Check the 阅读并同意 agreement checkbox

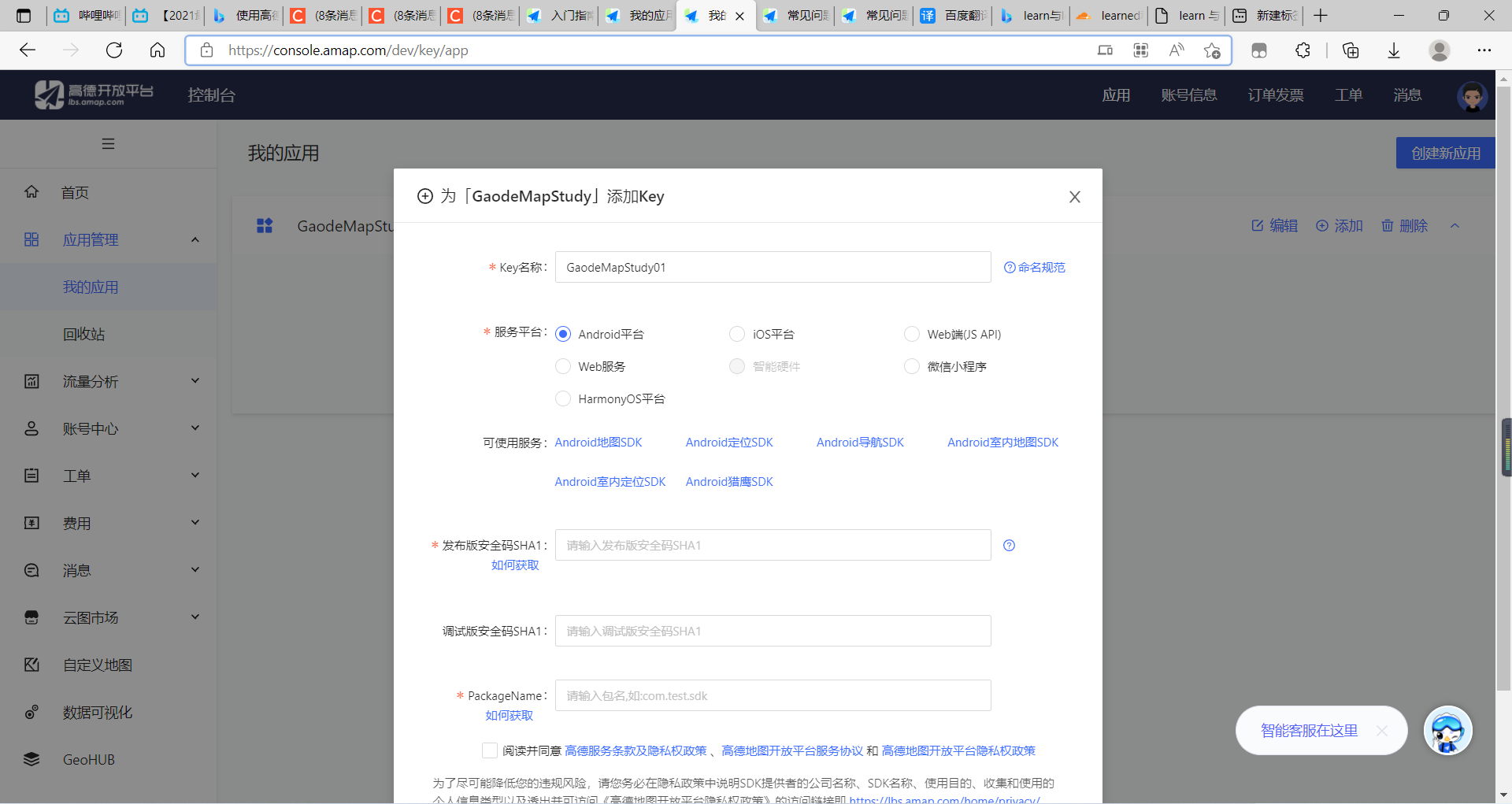[490, 750]
